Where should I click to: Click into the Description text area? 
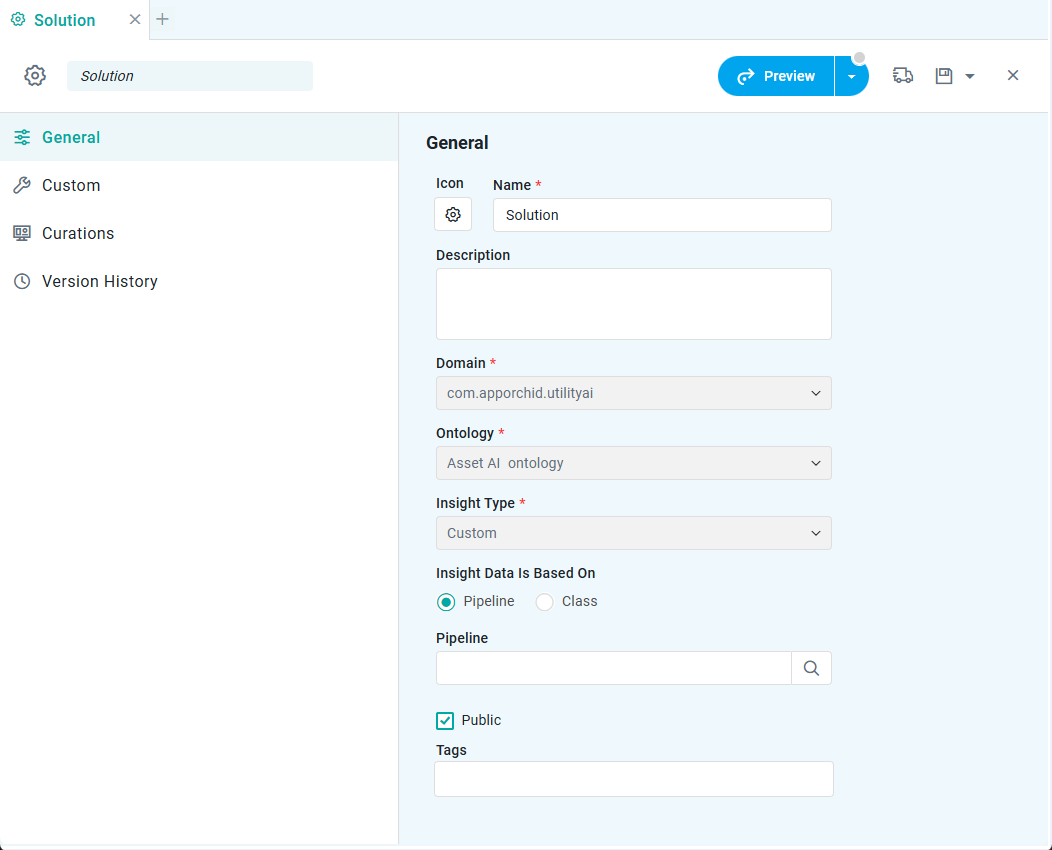click(633, 304)
